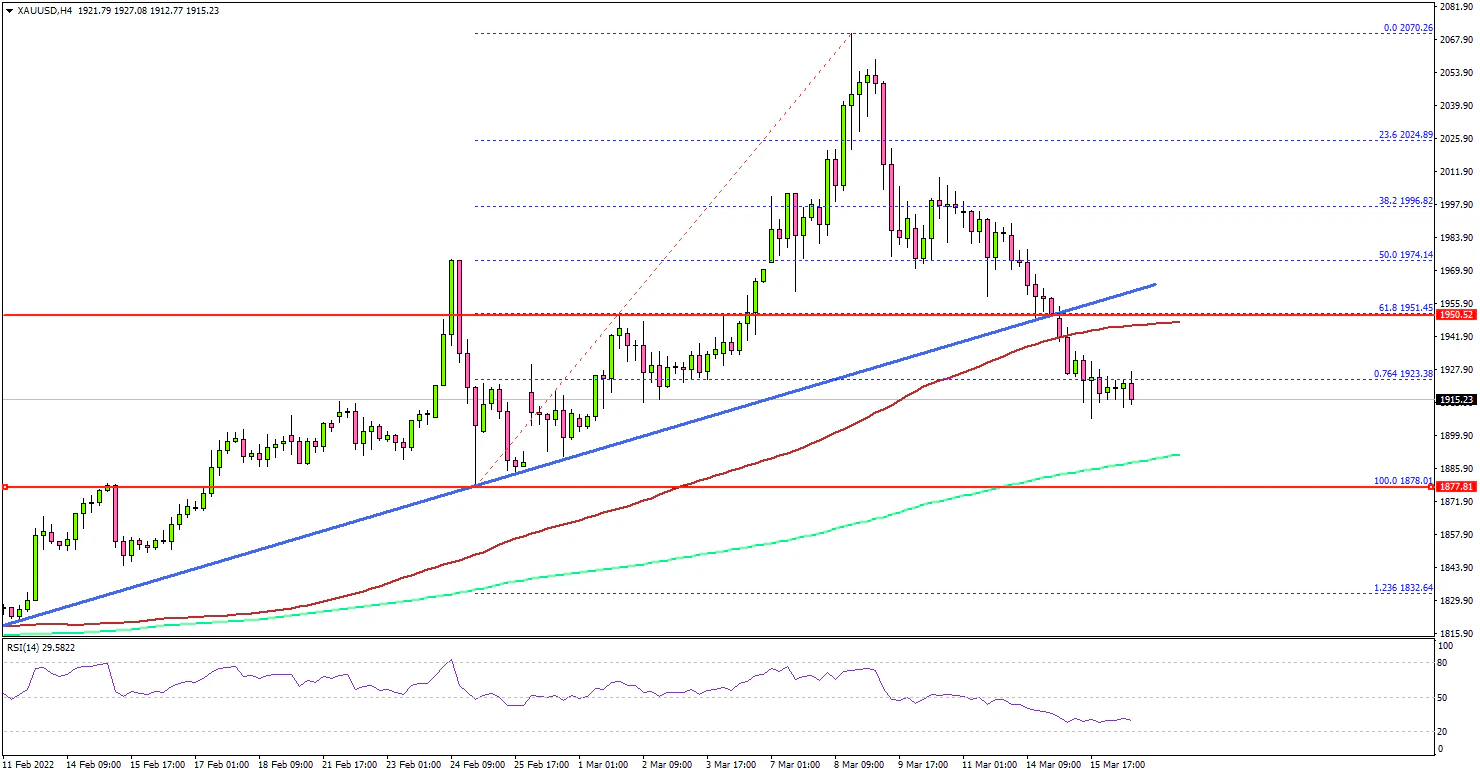Select the 1.236 1832.64 Fibonacci label
Viewport: 1480px width, 776px height.
1401,588
